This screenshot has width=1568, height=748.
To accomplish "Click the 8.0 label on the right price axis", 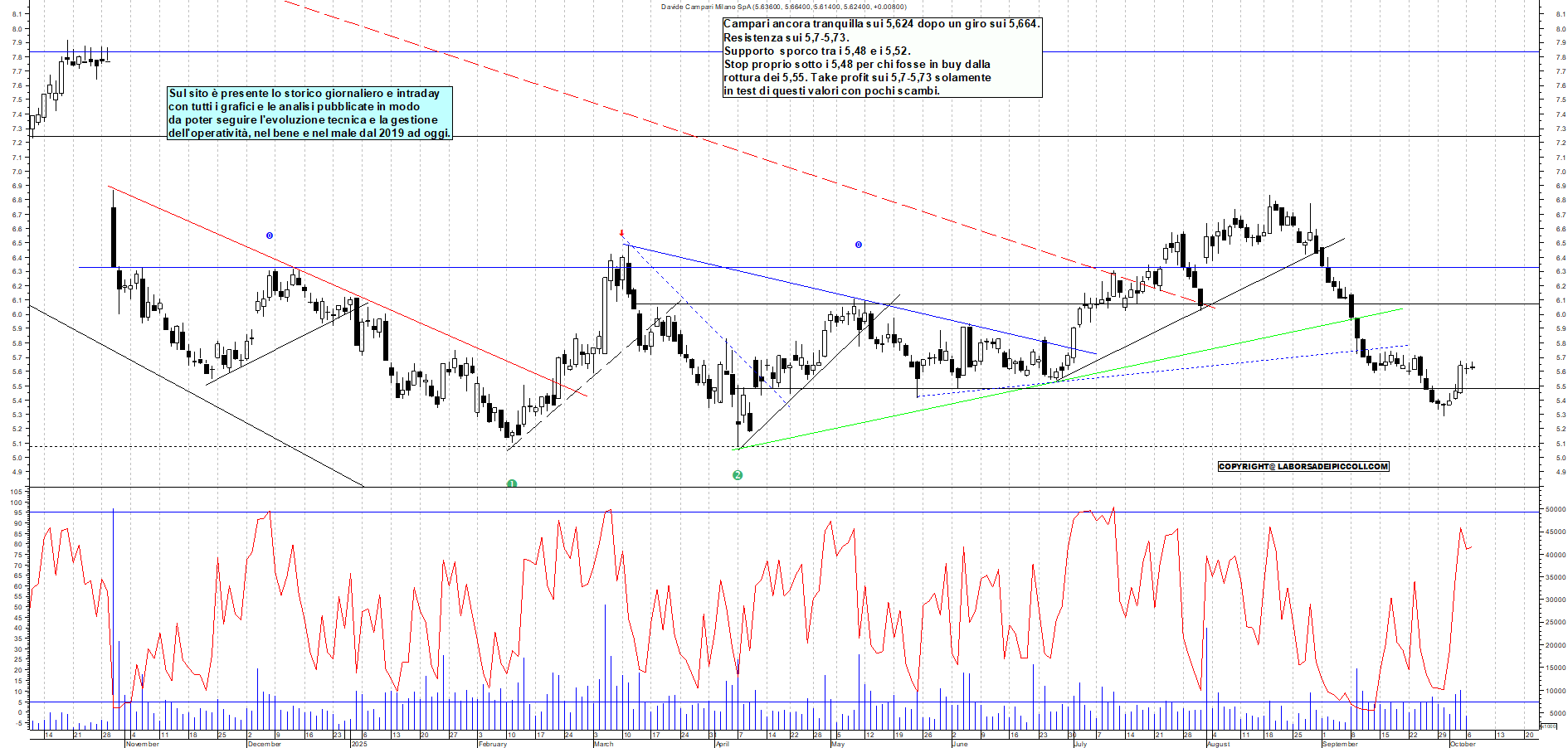I will coord(1561,29).
